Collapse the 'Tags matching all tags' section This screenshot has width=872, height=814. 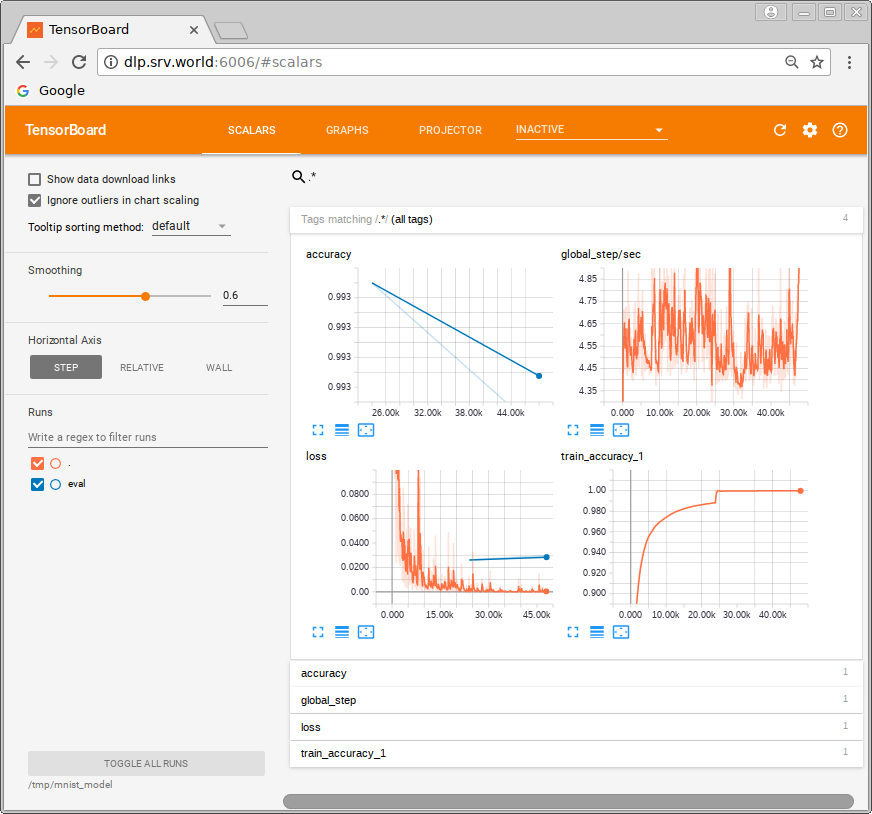click(x=576, y=219)
